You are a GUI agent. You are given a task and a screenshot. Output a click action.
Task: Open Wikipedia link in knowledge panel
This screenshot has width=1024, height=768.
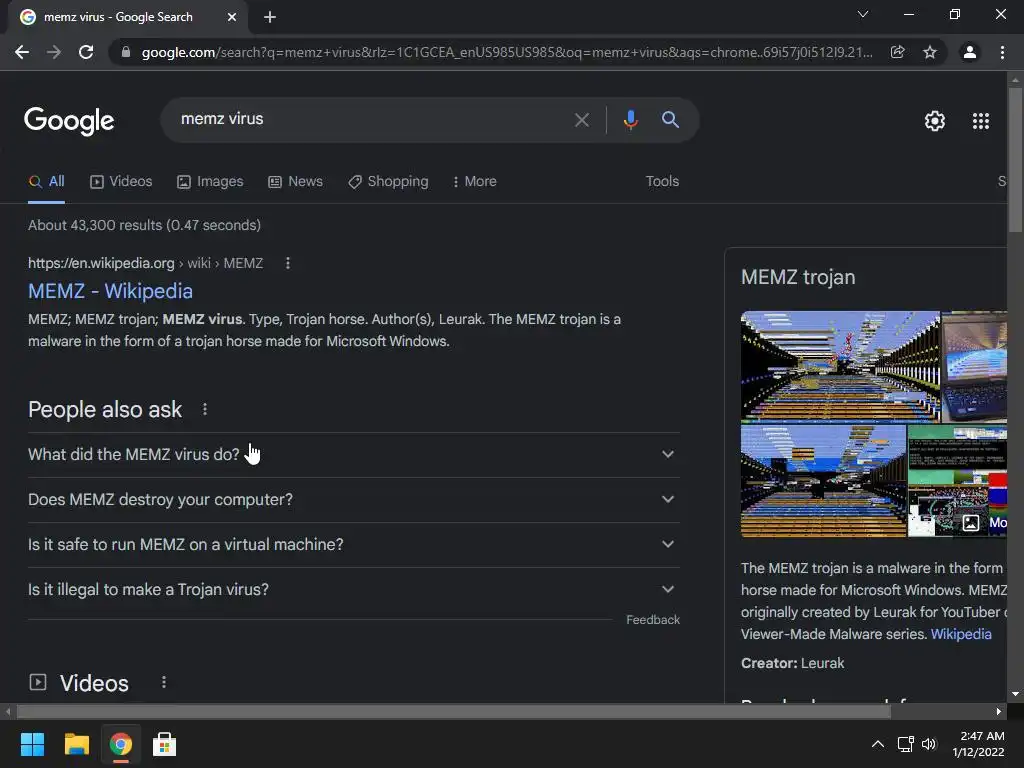point(961,634)
